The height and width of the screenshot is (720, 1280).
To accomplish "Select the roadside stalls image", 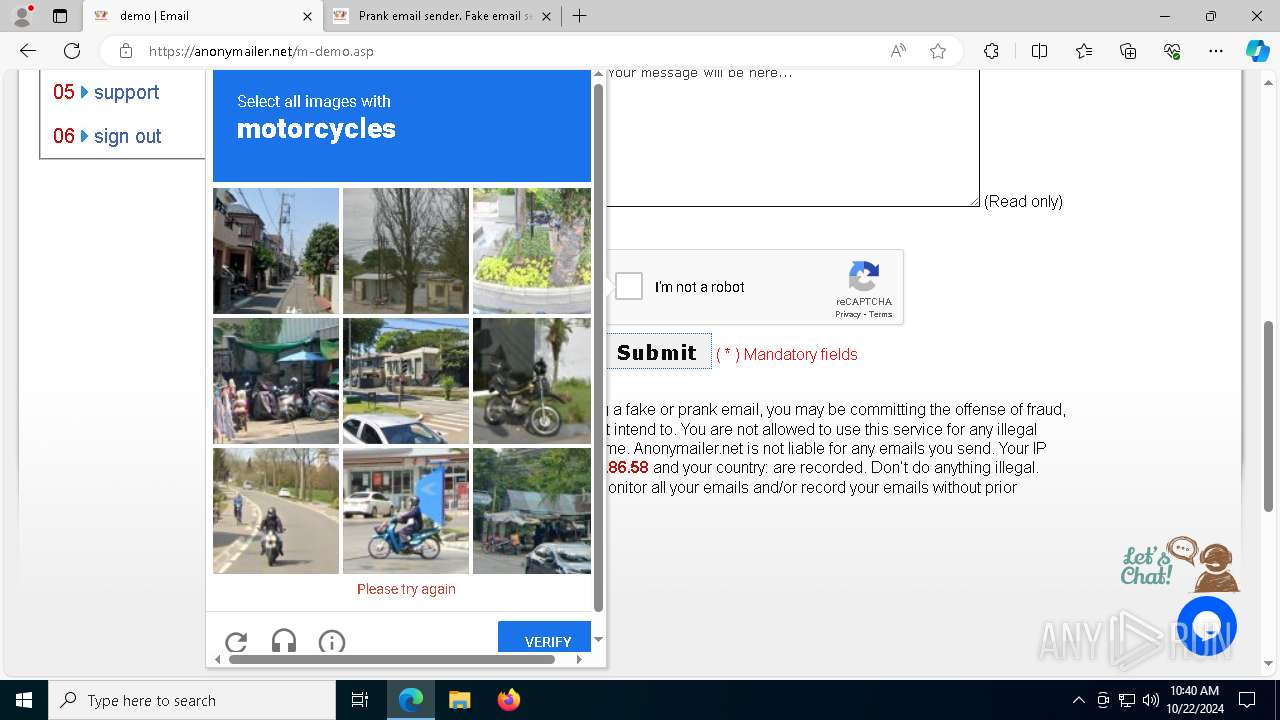I will tap(532, 511).
